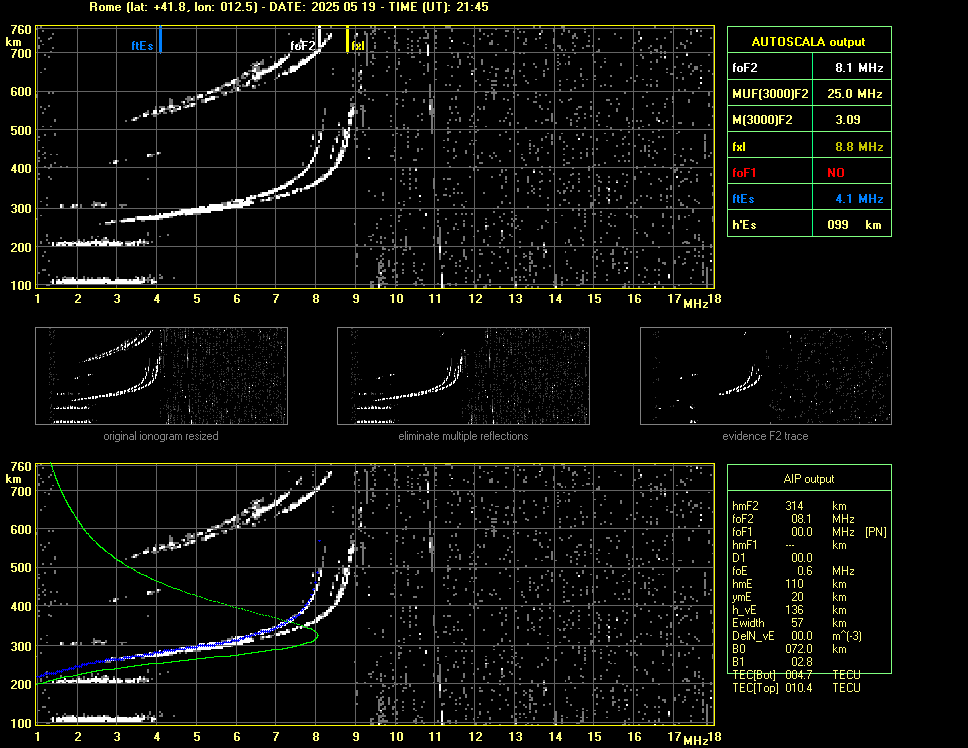The image size is (968, 748).
Task: Select the TEC[Bot] 004.7 TECU row
Action: (796, 675)
